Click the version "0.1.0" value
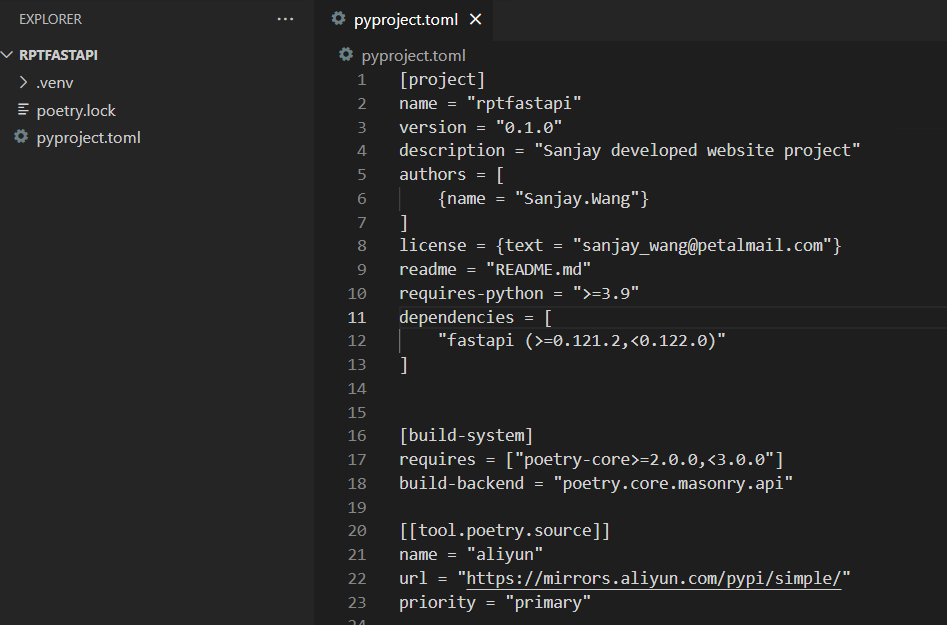 529,127
